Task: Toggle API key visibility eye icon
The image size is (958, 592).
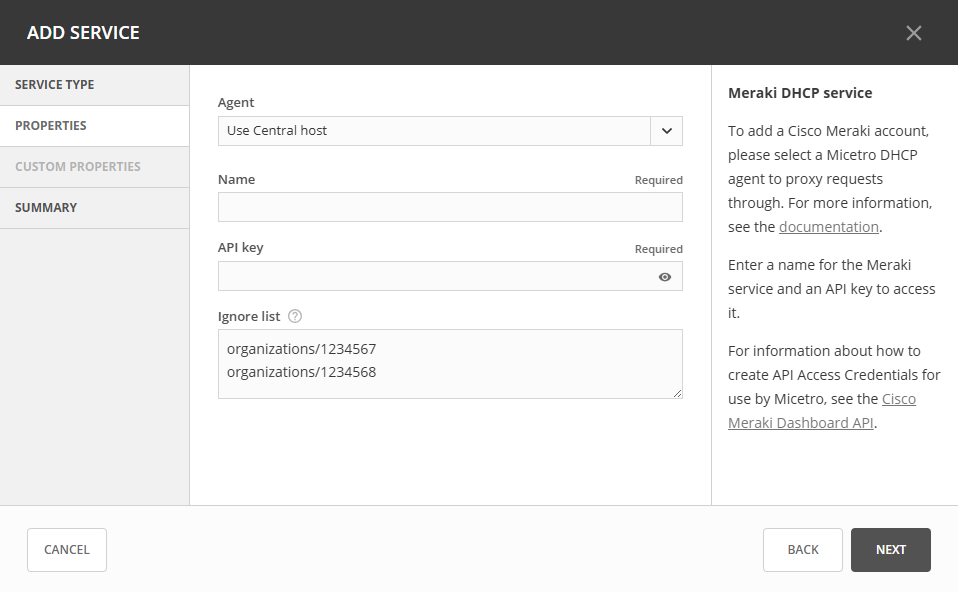Action: click(x=665, y=277)
